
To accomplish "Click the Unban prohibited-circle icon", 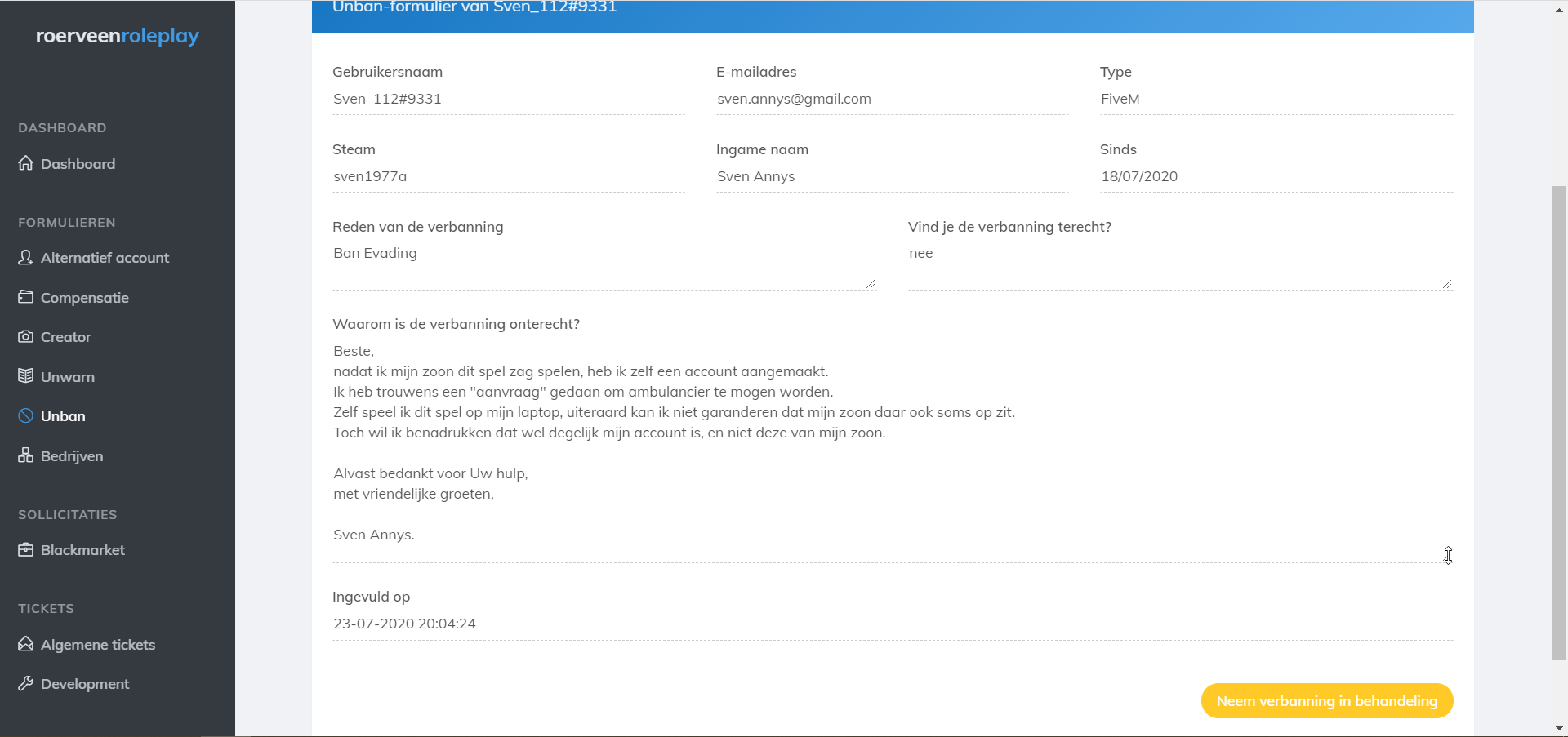I will pyautogui.click(x=26, y=415).
